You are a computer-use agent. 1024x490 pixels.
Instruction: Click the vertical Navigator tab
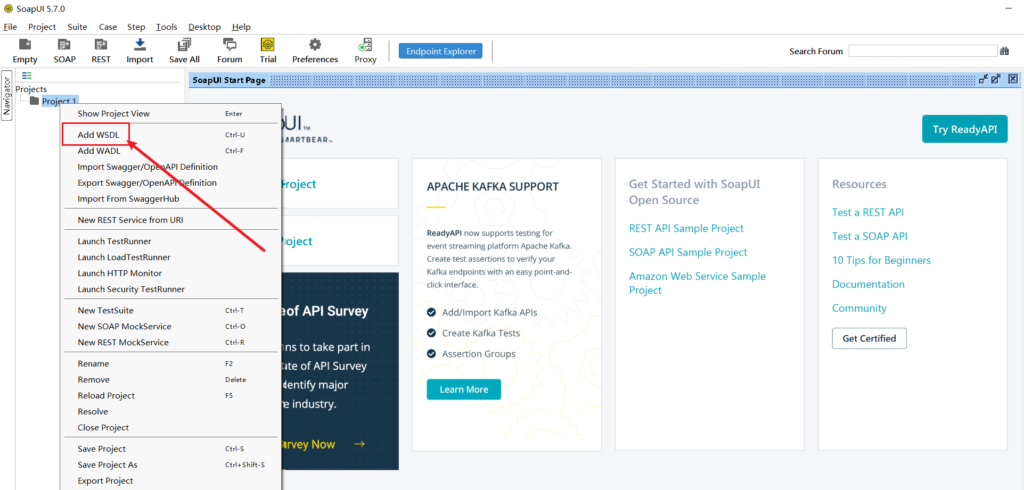(x=7, y=95)
